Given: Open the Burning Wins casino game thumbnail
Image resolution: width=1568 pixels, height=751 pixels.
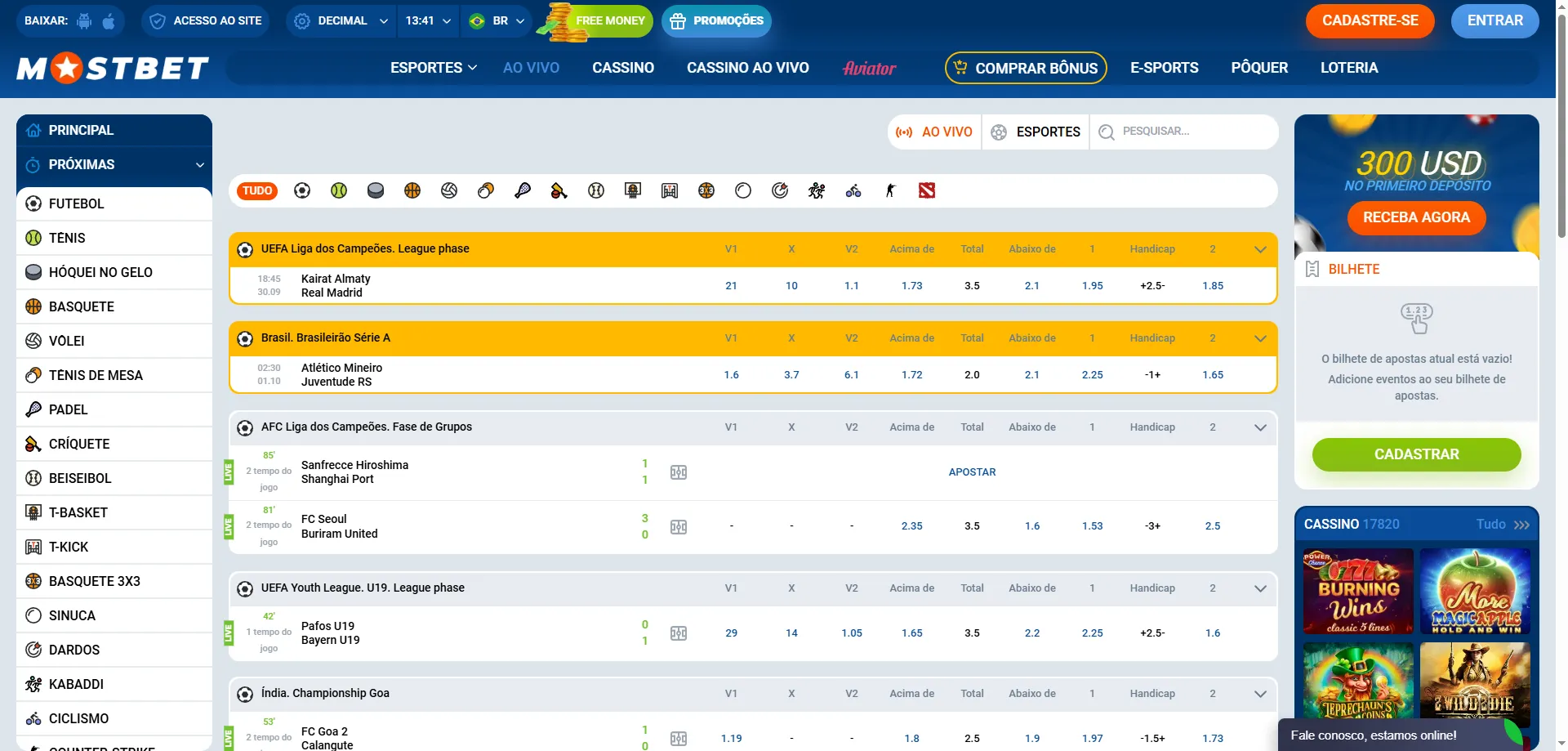Looking at the screenshot, I should point(1357,592).
